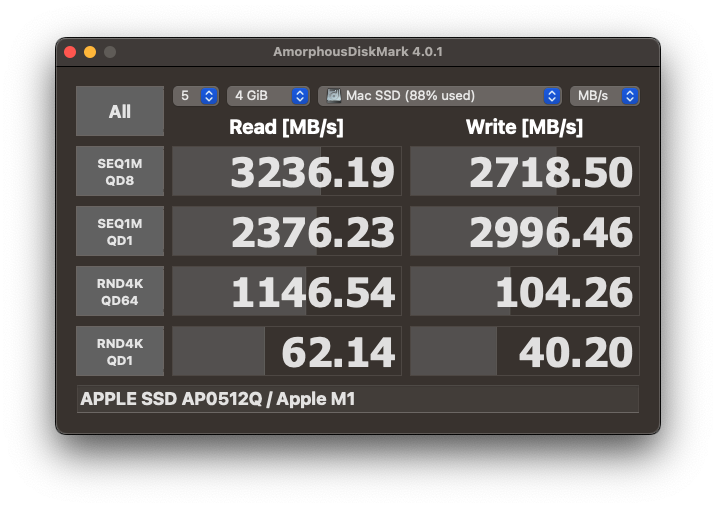
Task: Click the 1146.54 read score
Action: (x=287, y=291)
